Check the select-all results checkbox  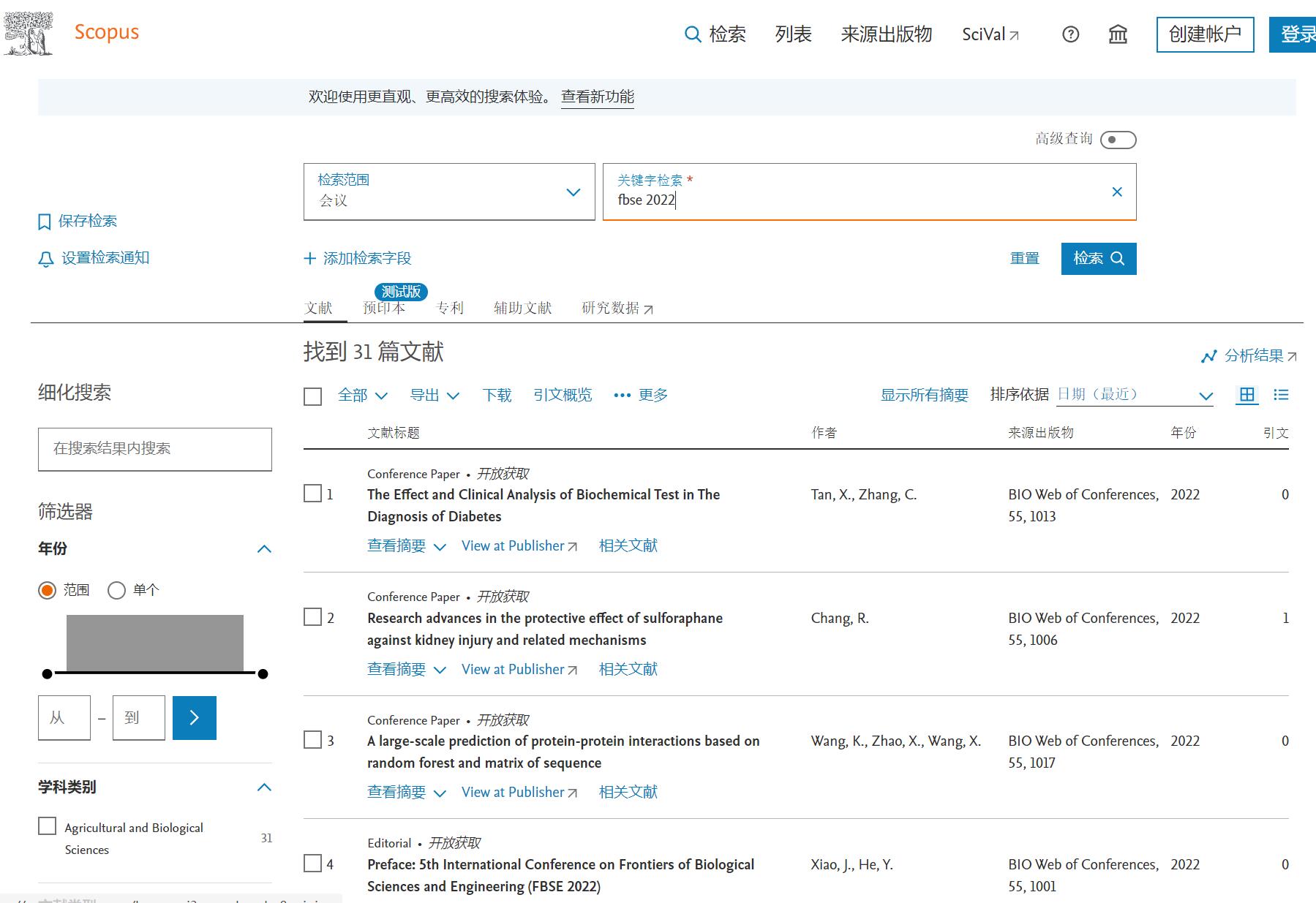coord(312,396)
